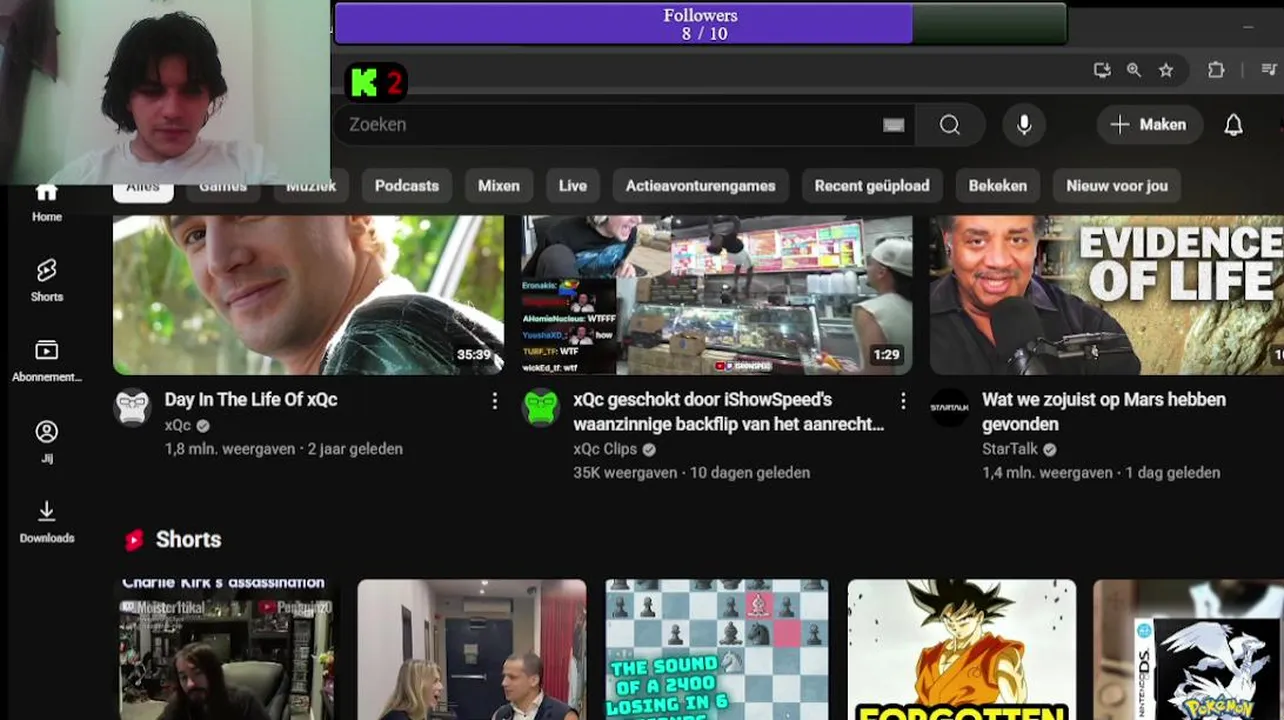Click the K 2 overlay badge

coord(376,82)
